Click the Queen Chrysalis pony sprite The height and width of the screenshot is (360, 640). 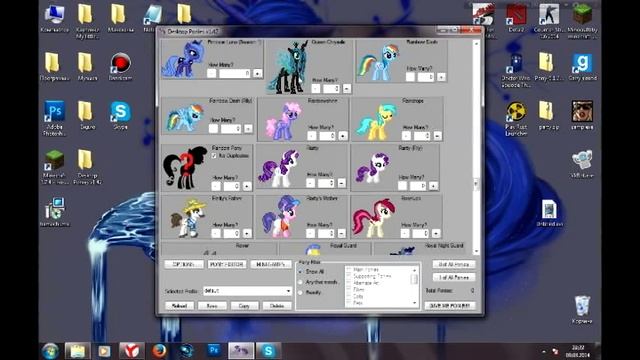(288, 67)
